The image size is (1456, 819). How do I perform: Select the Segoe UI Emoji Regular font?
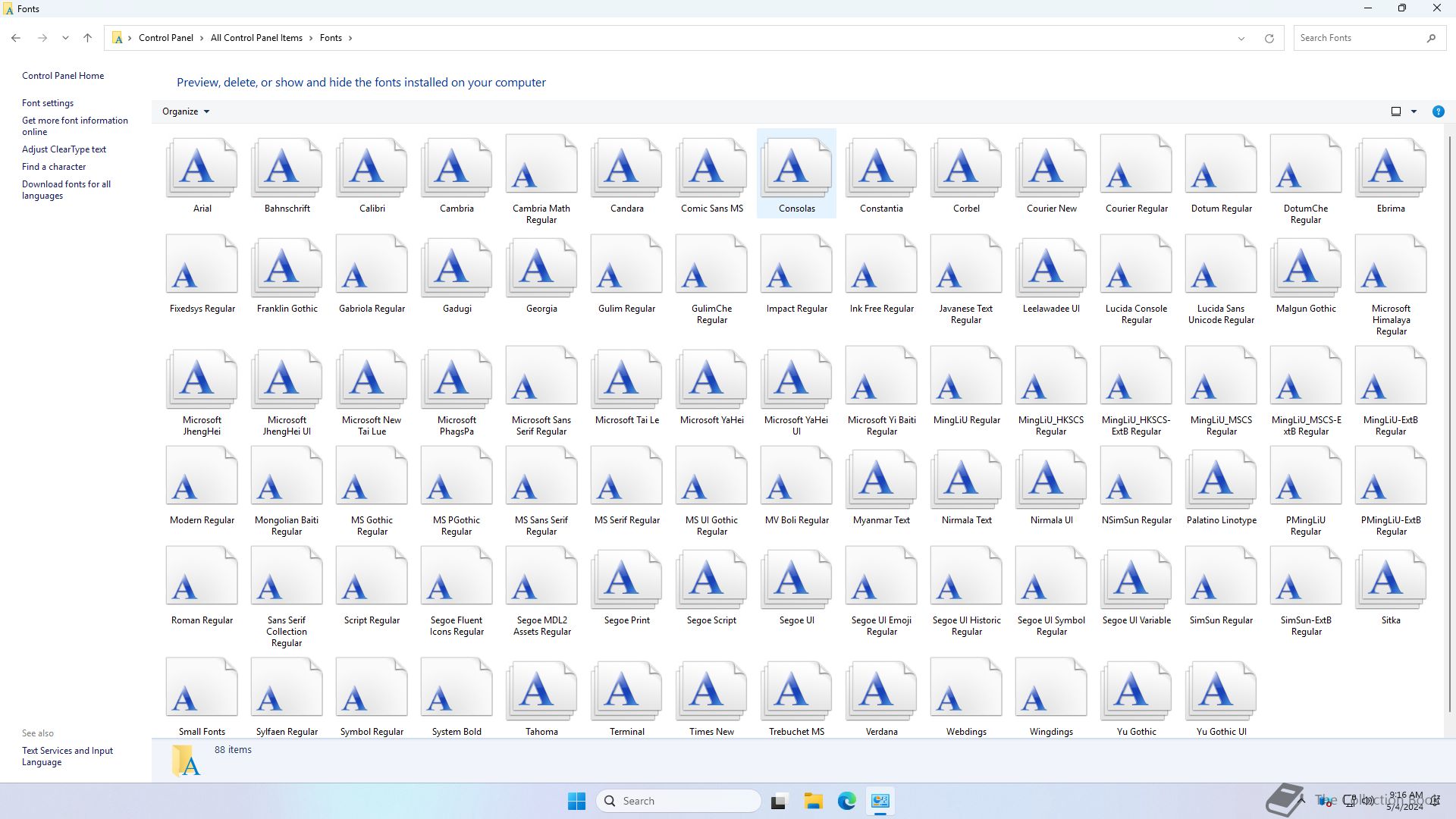(x=881, y=579)
